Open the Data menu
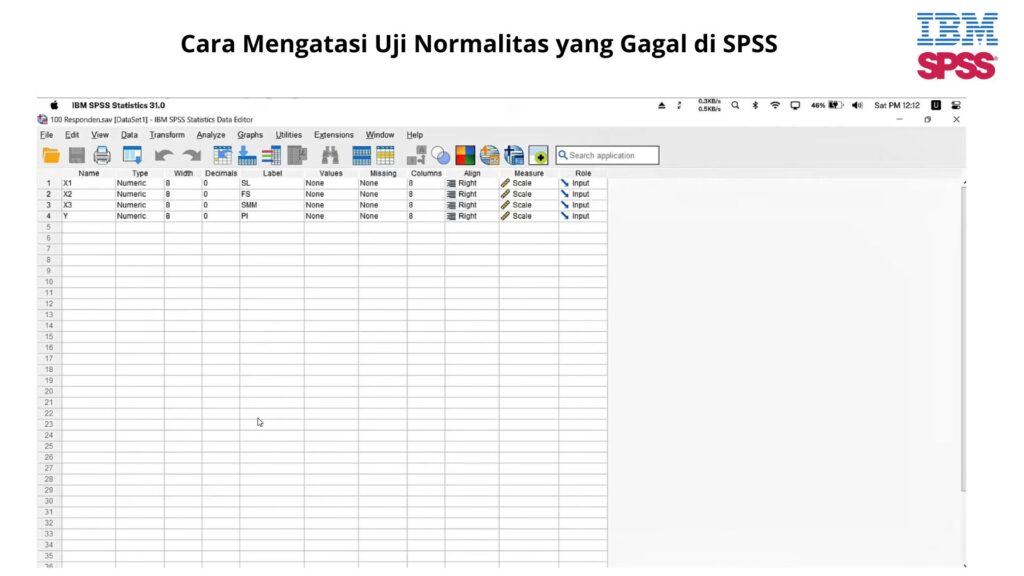Screen dimensions: 1024x576 (129, 135)
